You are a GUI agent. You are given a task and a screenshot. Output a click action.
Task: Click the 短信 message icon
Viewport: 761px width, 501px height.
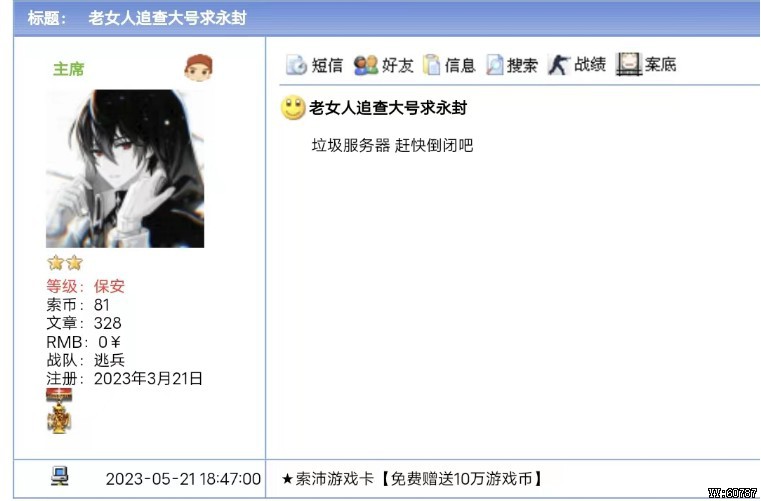[x=296, y=65]
